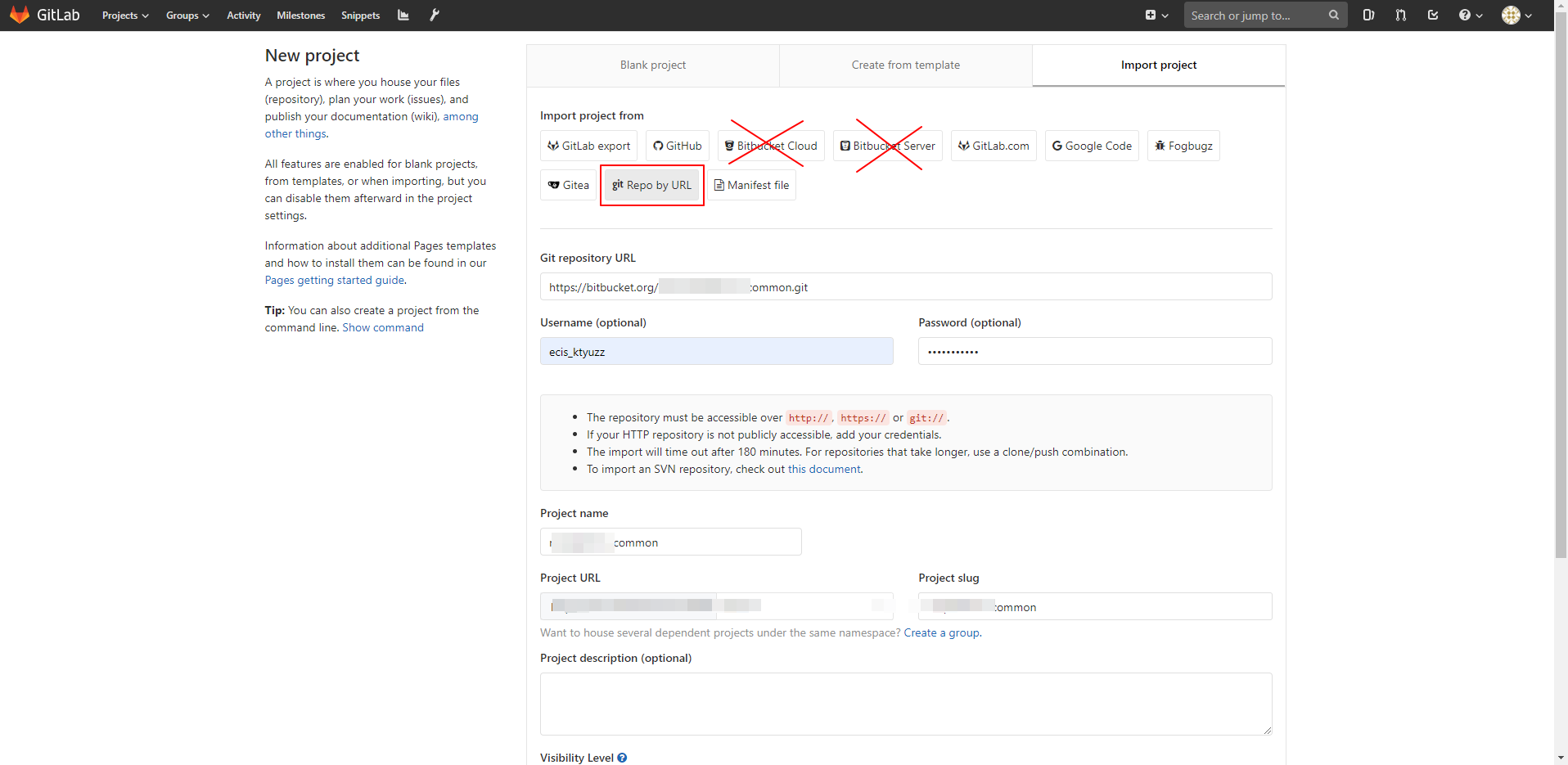The height and width of the screenshot is (765, 1568).
Task: Open the To-Do list icon
Action: coord(1433,15)
